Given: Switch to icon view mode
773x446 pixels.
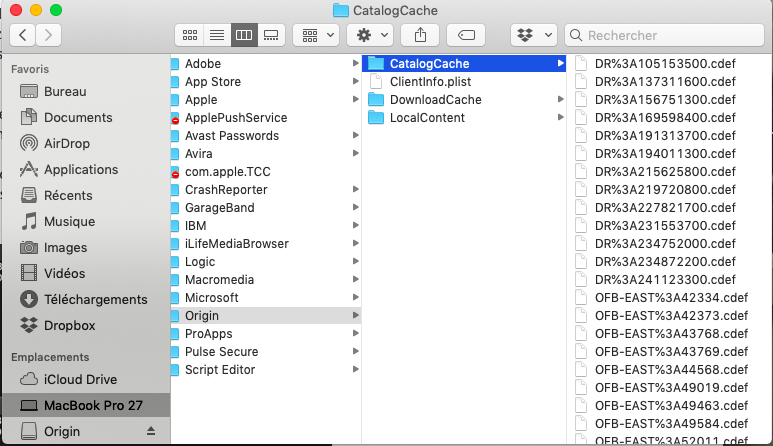Looking at the screenshot, I should (189, 35).
